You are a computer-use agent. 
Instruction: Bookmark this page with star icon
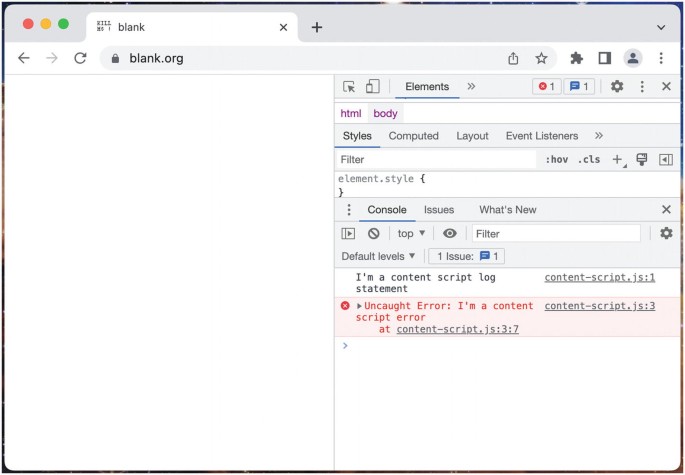click(x=541, y=58)
